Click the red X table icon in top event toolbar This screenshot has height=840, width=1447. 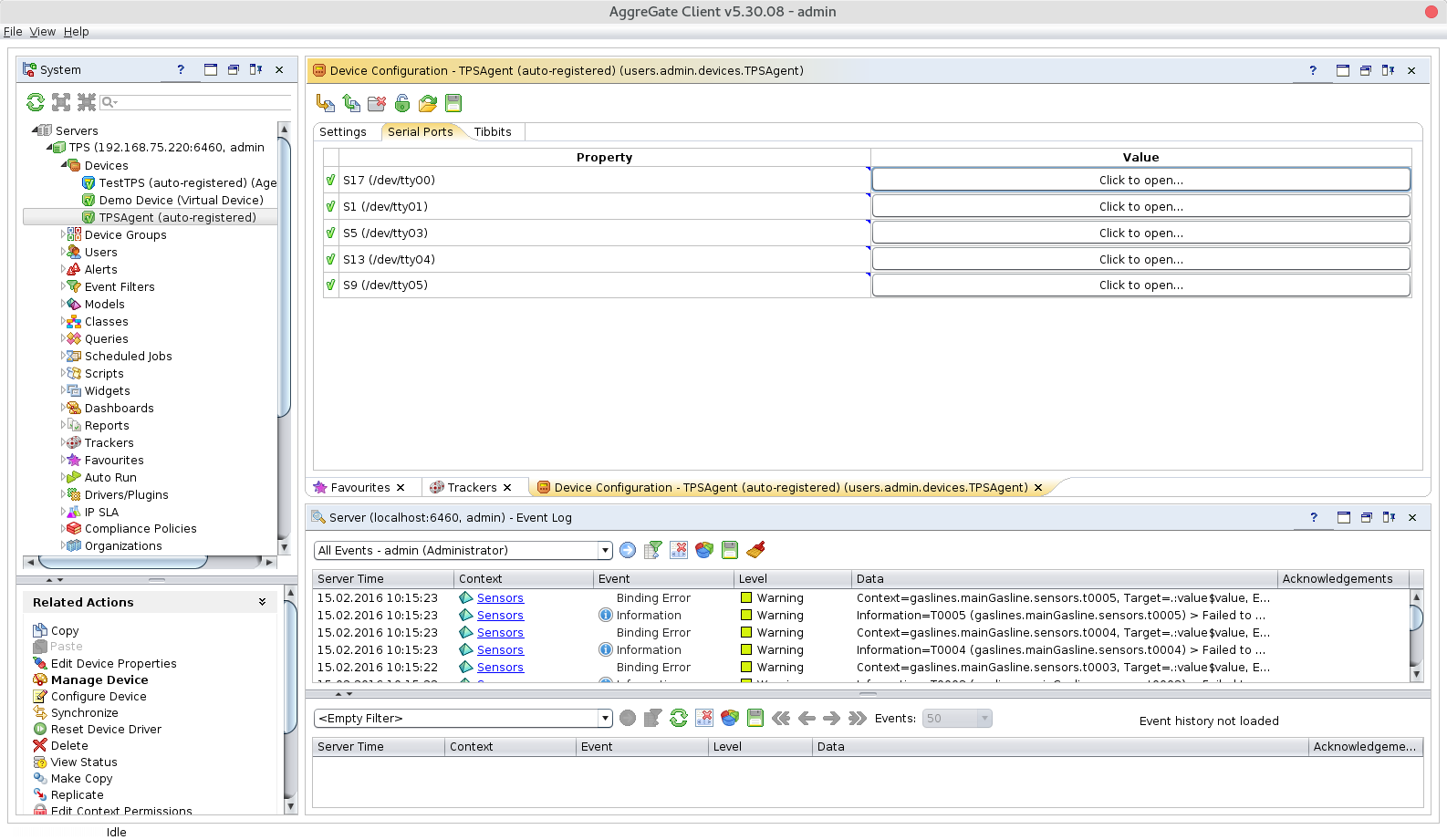[679, 550]
